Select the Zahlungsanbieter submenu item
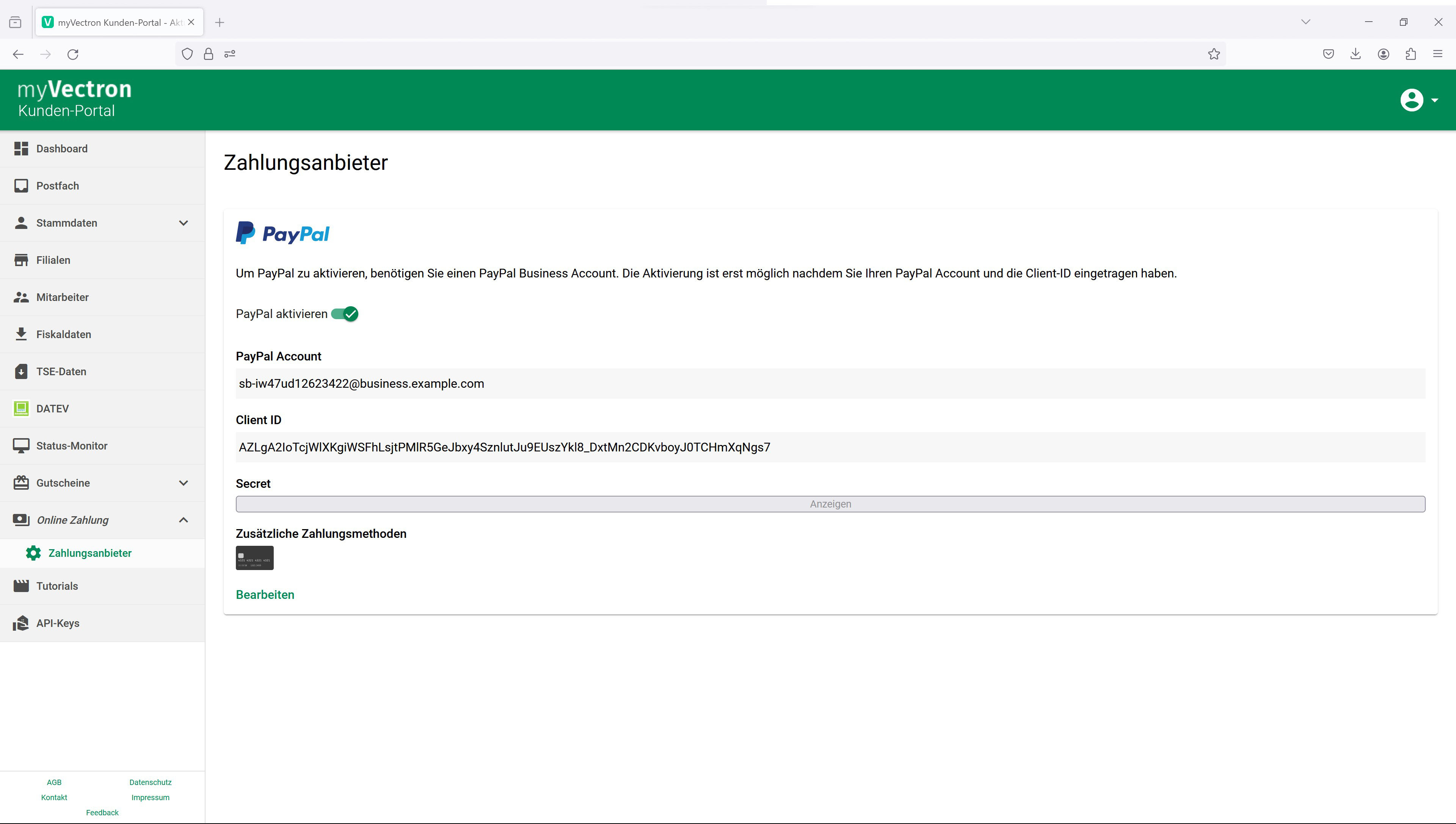Image resolution: width=1456 pixels, height=824 pixels. pos(89,553)
